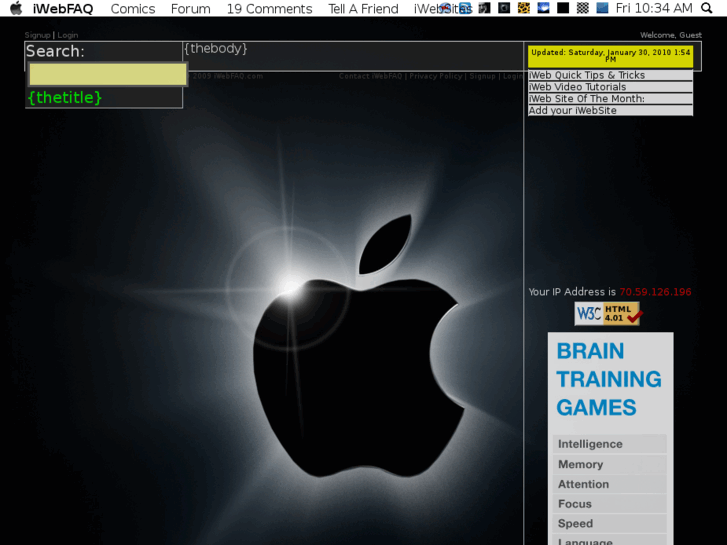Click the checkered menu bar icon
Screen dimensions: 727x545
(582, 8)
